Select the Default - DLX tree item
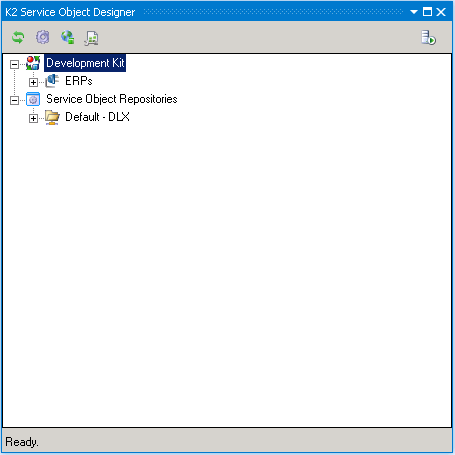 [x=97, y=117]
